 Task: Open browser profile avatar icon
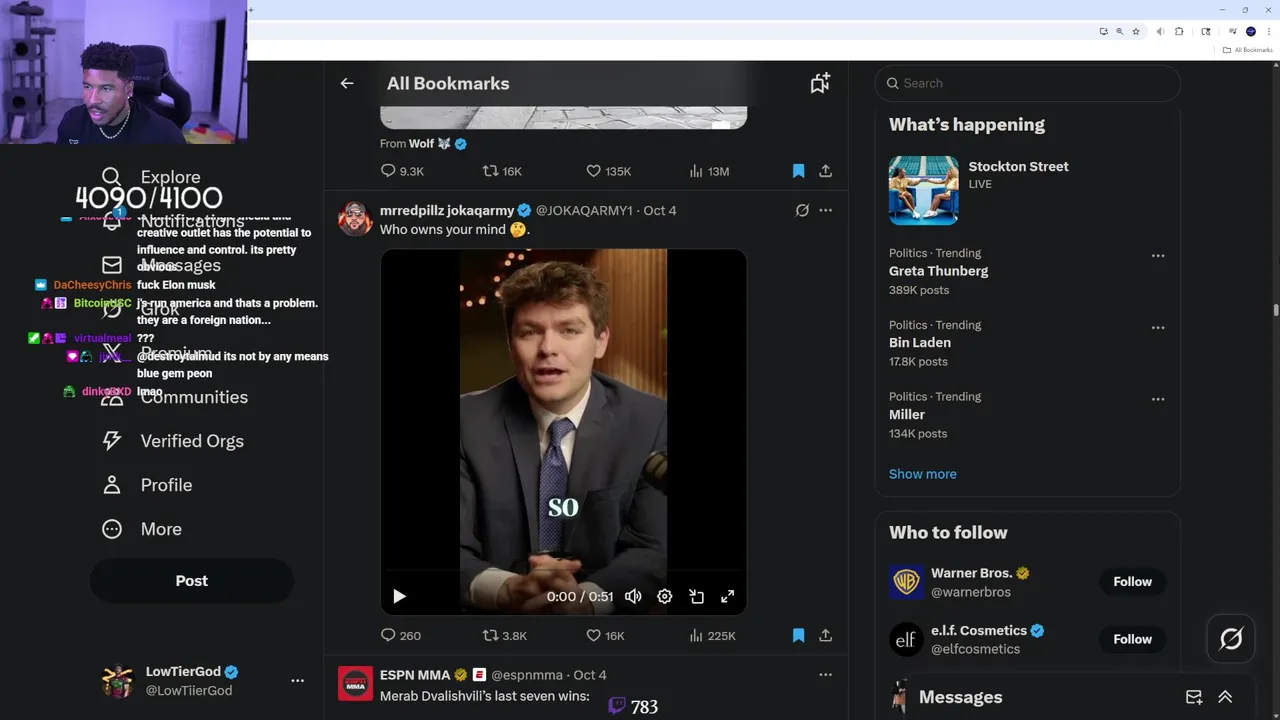coord(1250,31)
